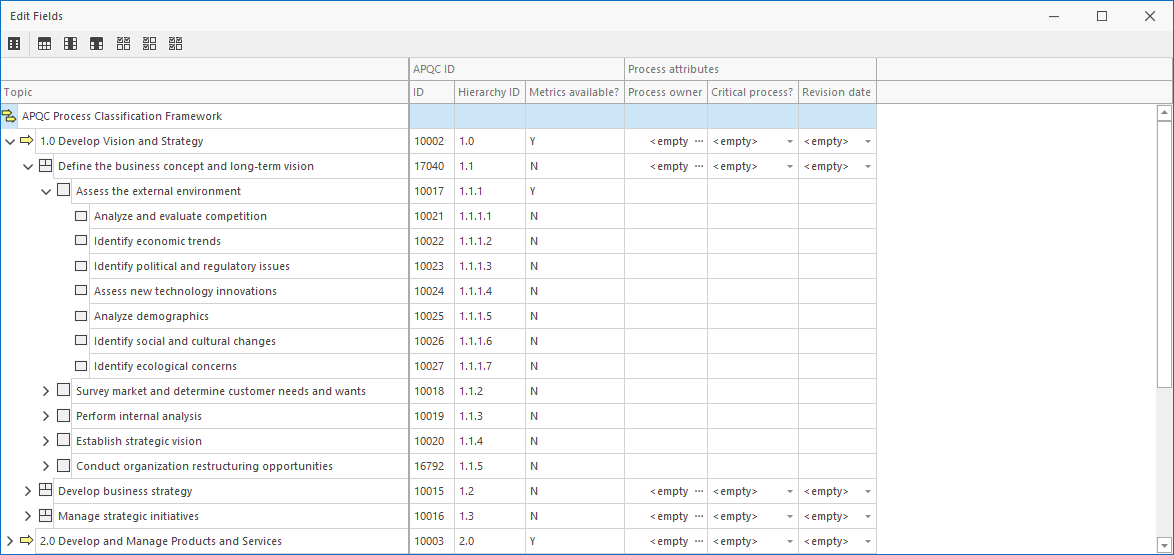Click the scrollbar down arrow
Screen dimensions: 1174x555
pyautogui.click(x=1164, y=545)
